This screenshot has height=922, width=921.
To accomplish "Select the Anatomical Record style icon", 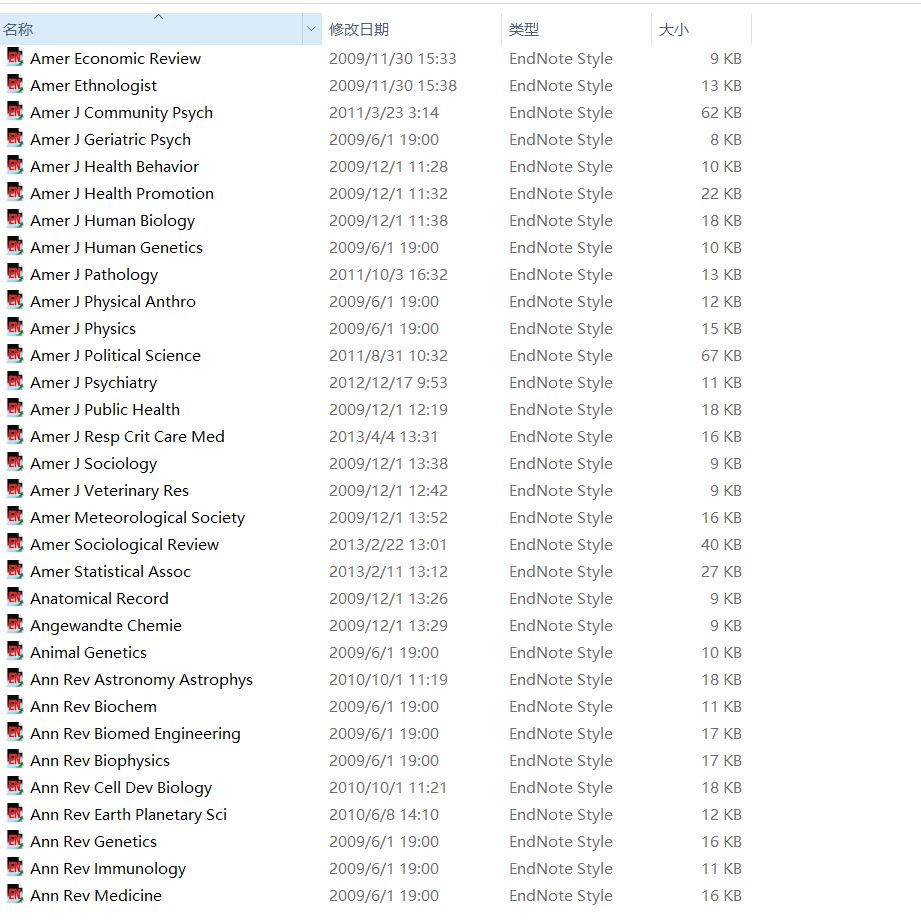I will click(15, 598).
